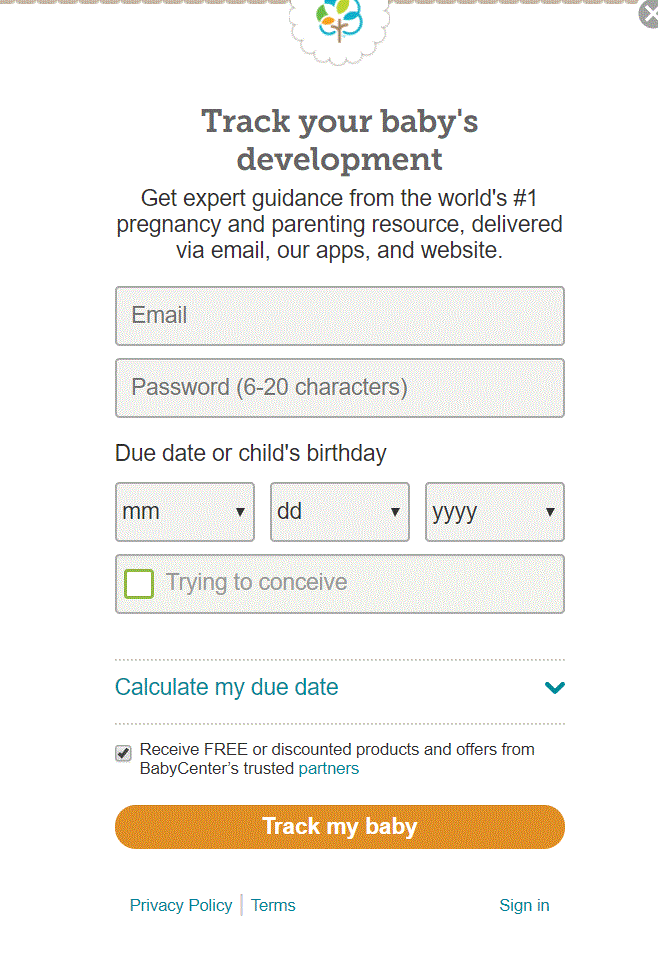The height and width of the screenshot is (961, 658).
Task: Focus the Email input field
Action: 340,316
